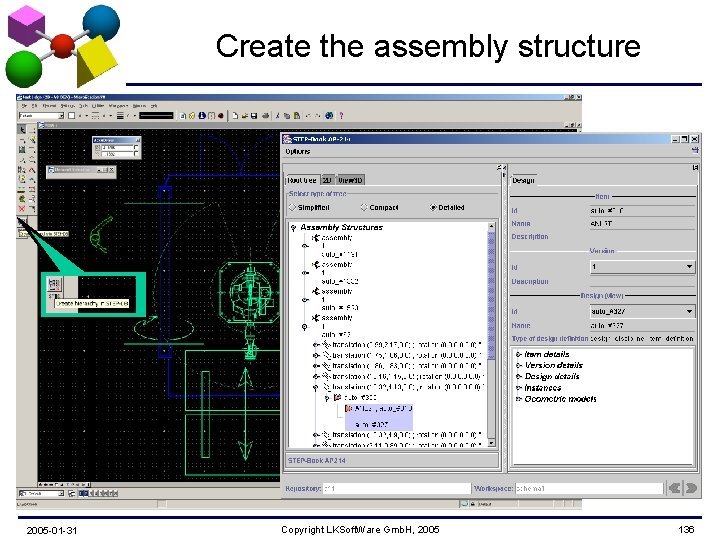Click the white color swatch square in toolbar
This screenshot has width=720, height=540.
(71, 116)
